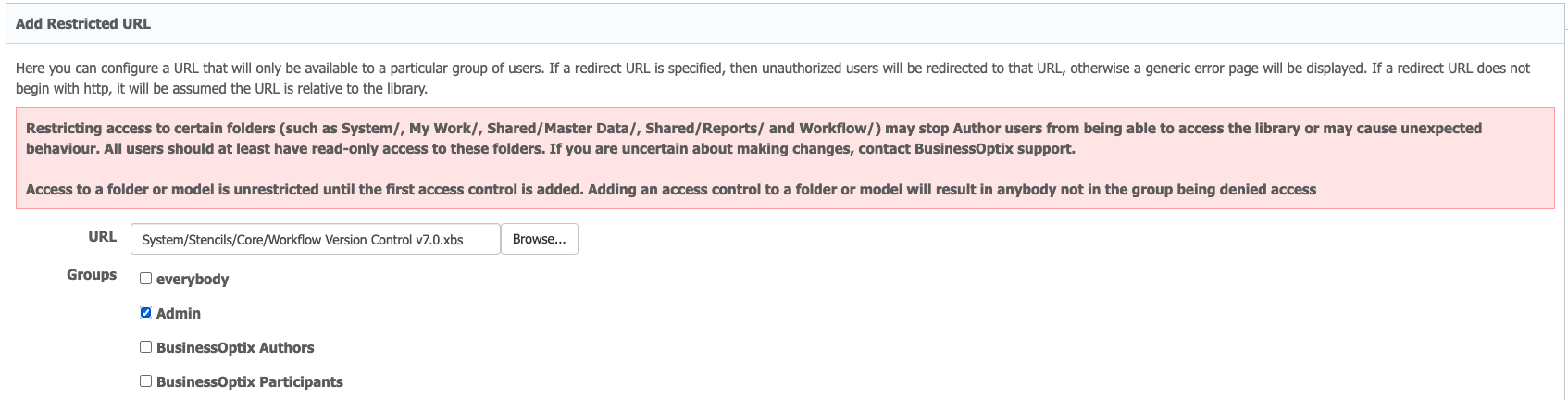The image size is (1568, 400).
Task: Click the "Add Restricted URL" heading
Action: tap(83, 24)
